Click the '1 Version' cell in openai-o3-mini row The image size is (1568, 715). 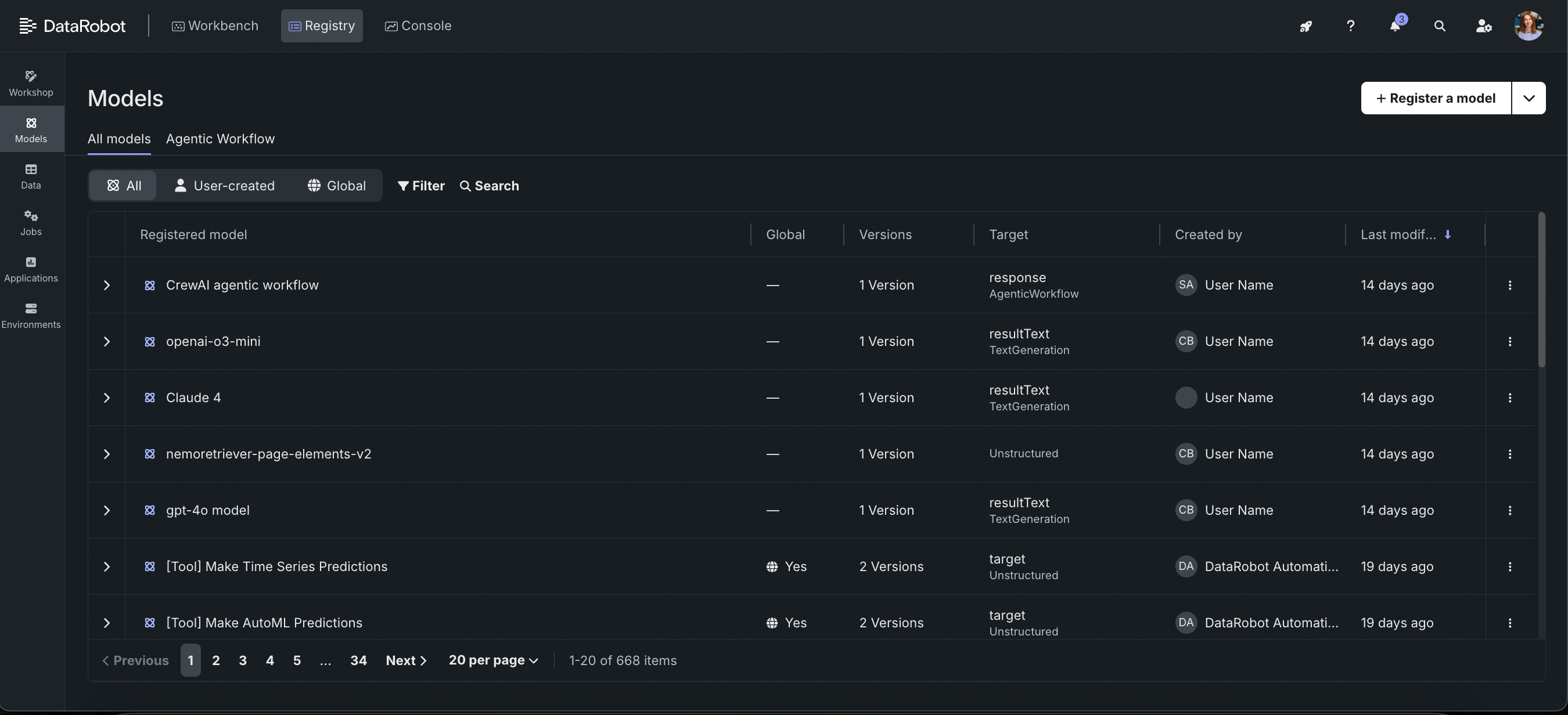click(x=886, y=341)
